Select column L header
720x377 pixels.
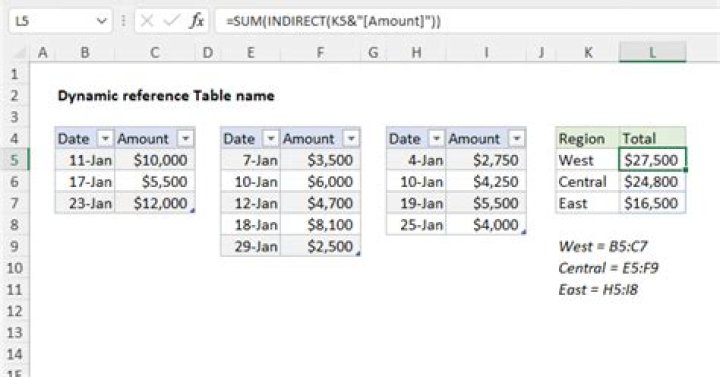(x=652, y=52)
